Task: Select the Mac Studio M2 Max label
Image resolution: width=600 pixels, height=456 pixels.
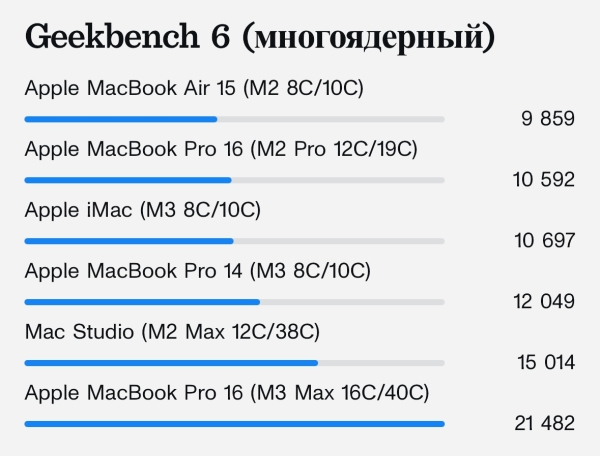Action: 172,332
